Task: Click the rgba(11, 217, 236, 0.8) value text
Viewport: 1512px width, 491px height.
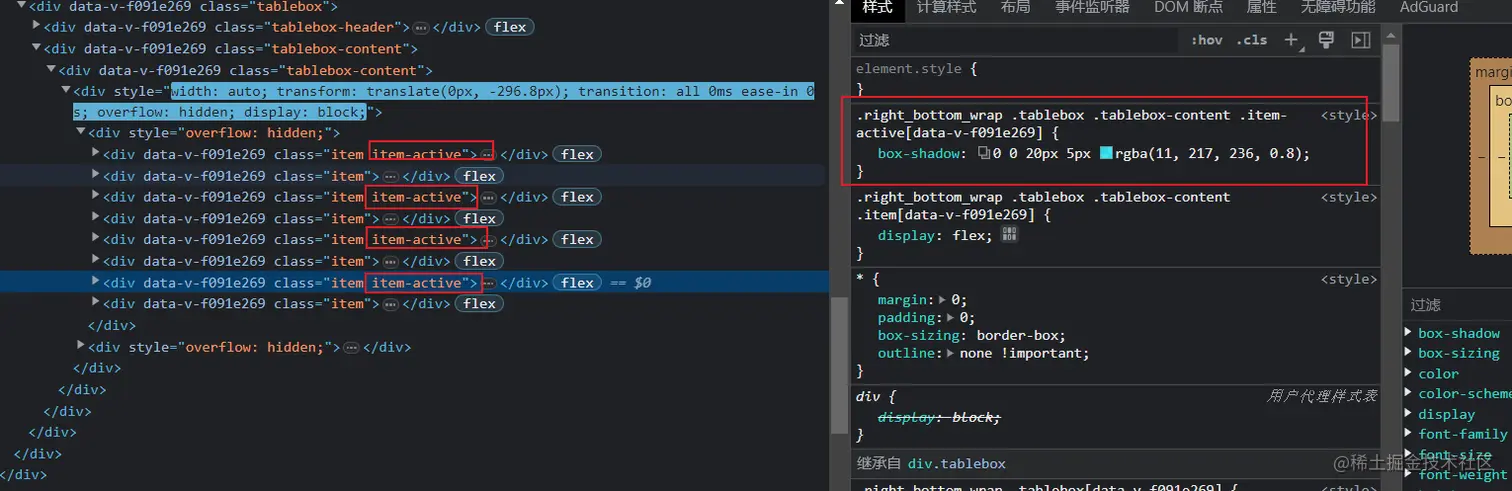Action: (1209, 154)
